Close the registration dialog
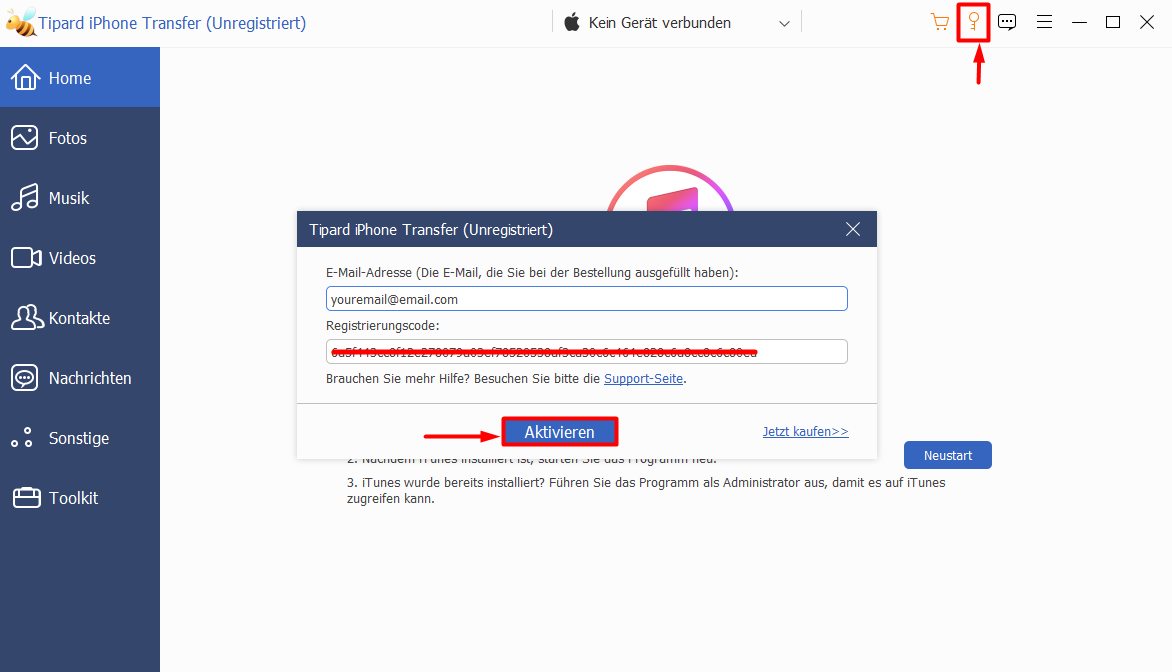The width and height of the screenshot is (1172, 672). tap(853, 229)
